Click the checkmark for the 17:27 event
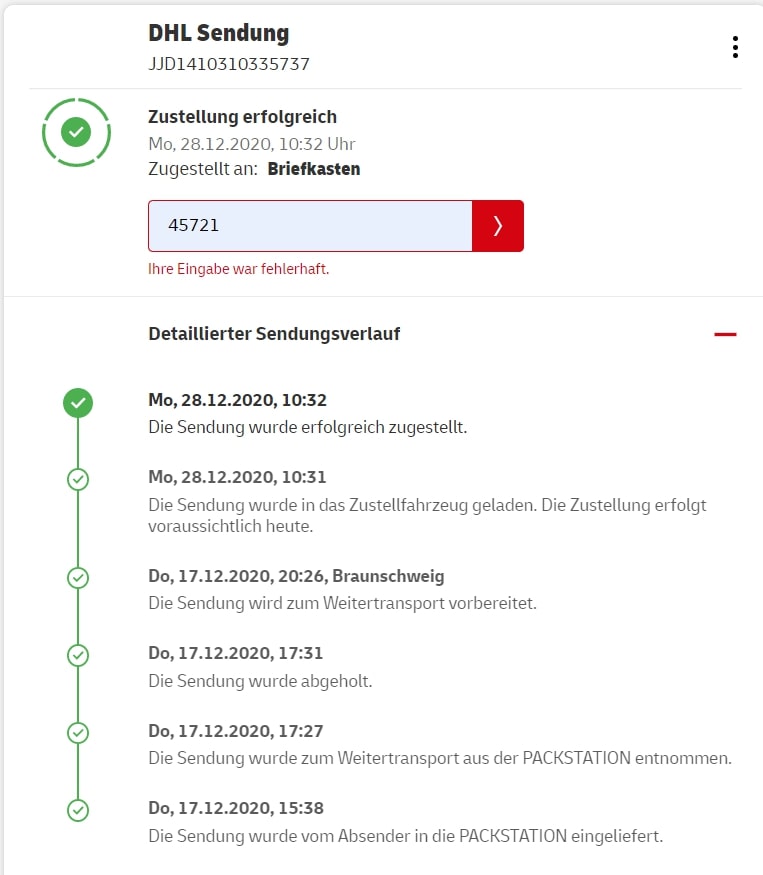Image resolution: width=763 pixels, height=875 pixels. point(78,732)
